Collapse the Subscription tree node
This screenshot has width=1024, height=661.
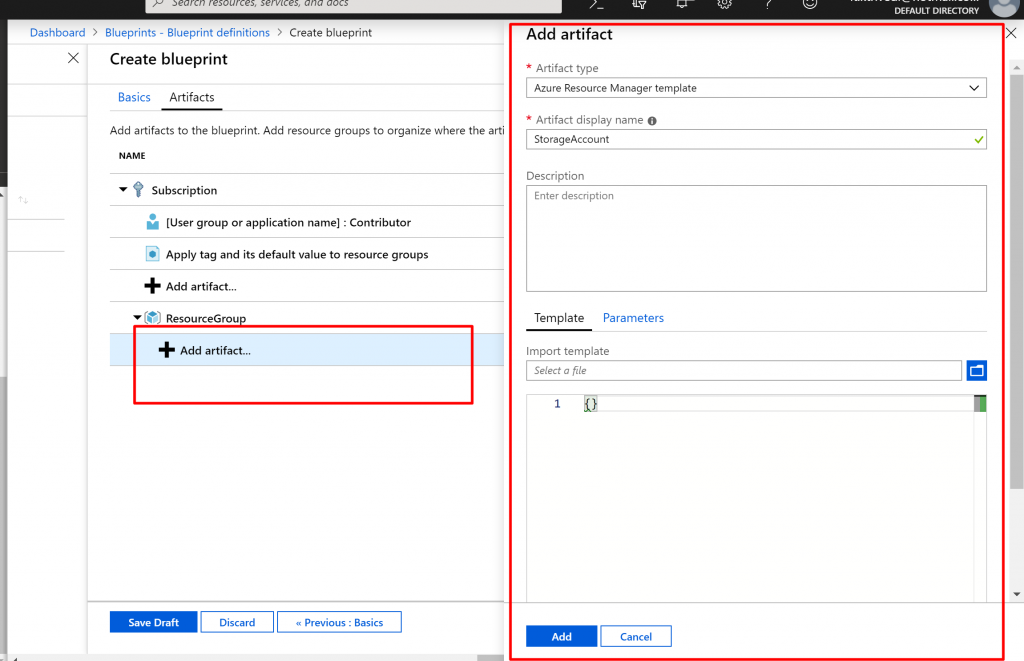(x=123, y=190)
